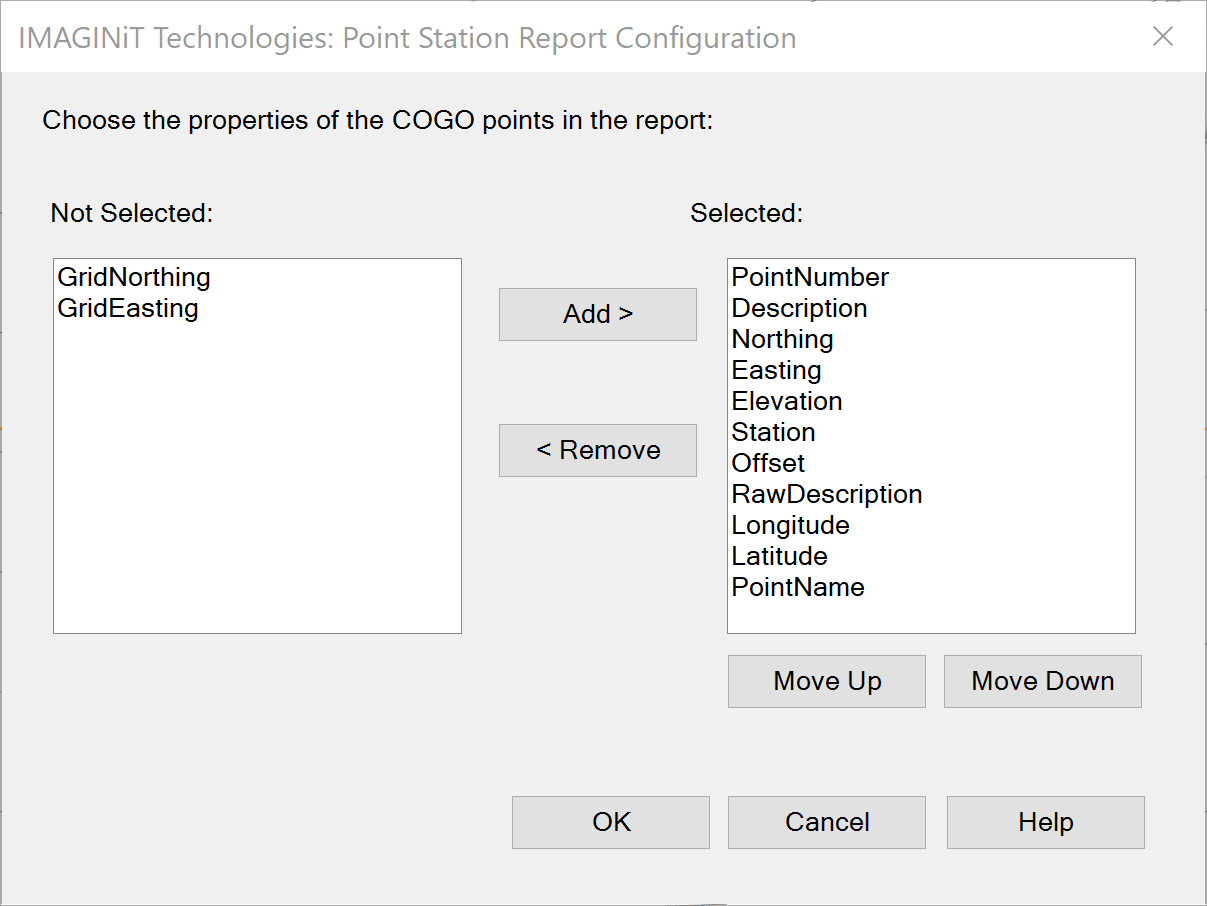Highlight Elevation in Selected list
The width and height of the screenshot is (1207, 906).
click(787, 401)
